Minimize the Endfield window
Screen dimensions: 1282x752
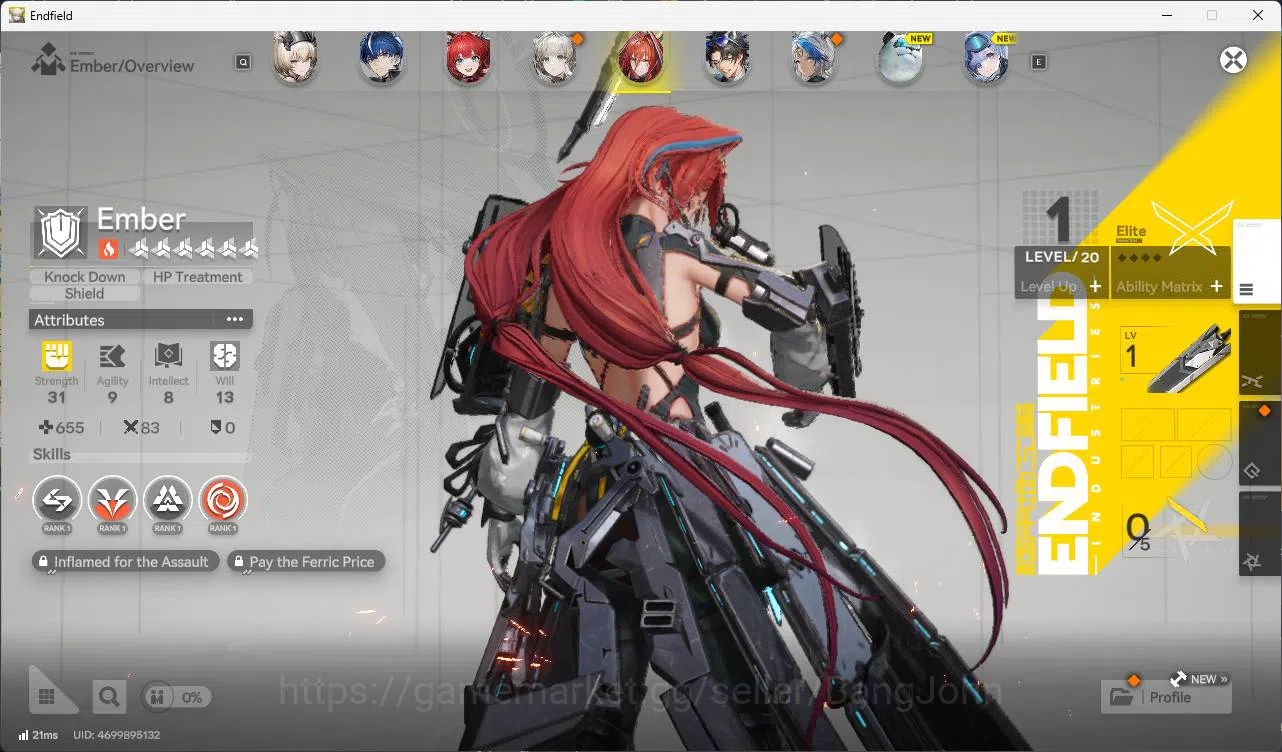1167,15
